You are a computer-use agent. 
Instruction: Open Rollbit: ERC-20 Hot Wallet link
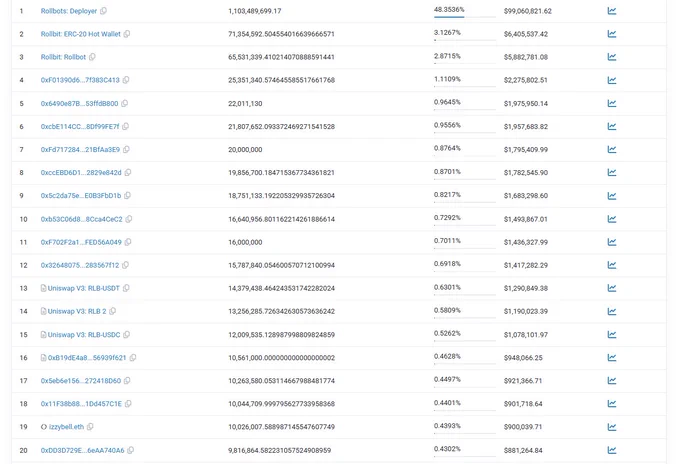point(81,34)
